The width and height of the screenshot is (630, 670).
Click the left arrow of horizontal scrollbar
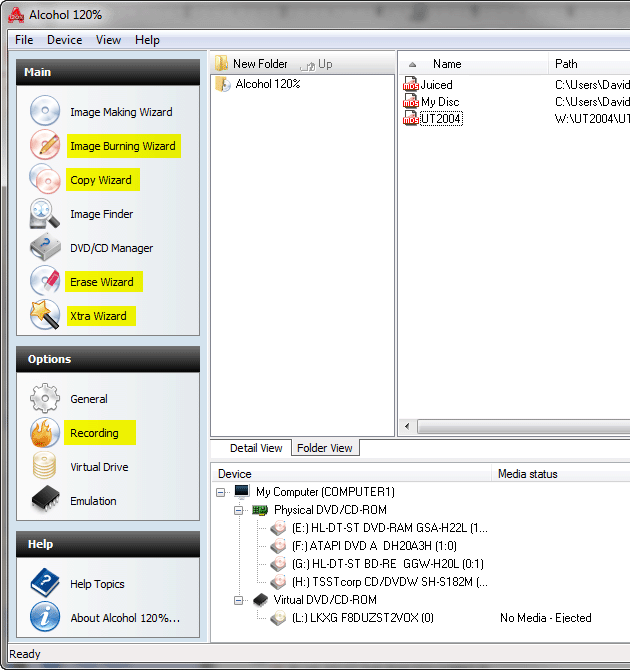(407, 426)
